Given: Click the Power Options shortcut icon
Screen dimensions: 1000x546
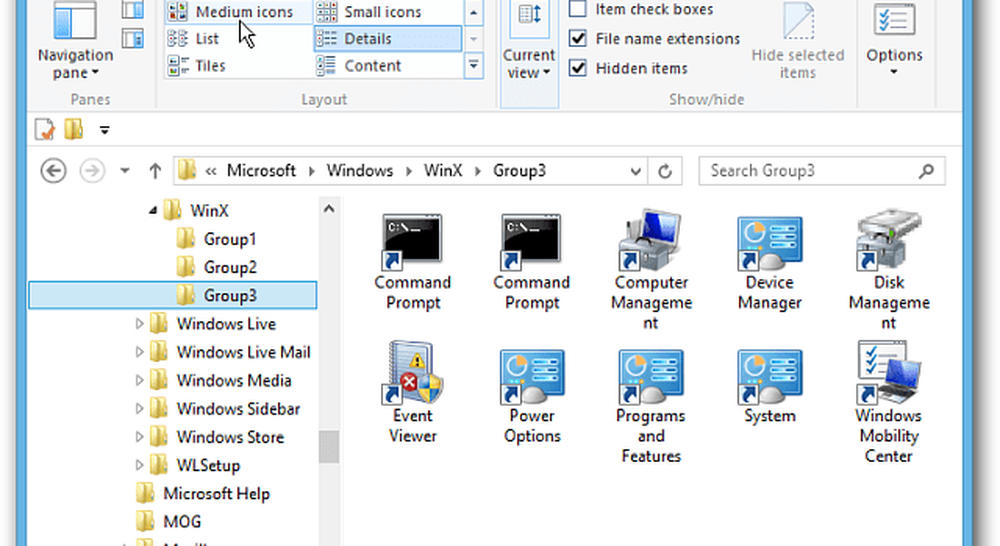Looking at the screenshot, I should (x=532, y=377).
